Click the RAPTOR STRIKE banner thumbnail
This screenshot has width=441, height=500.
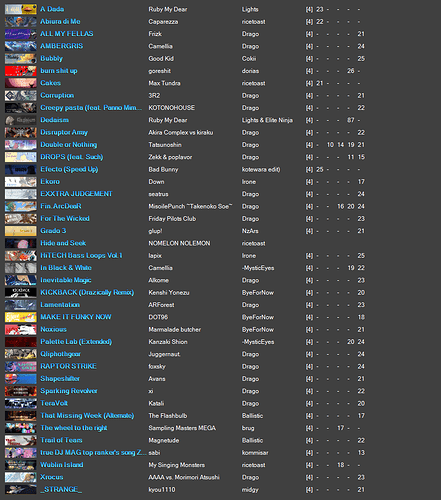pos(21,367)
